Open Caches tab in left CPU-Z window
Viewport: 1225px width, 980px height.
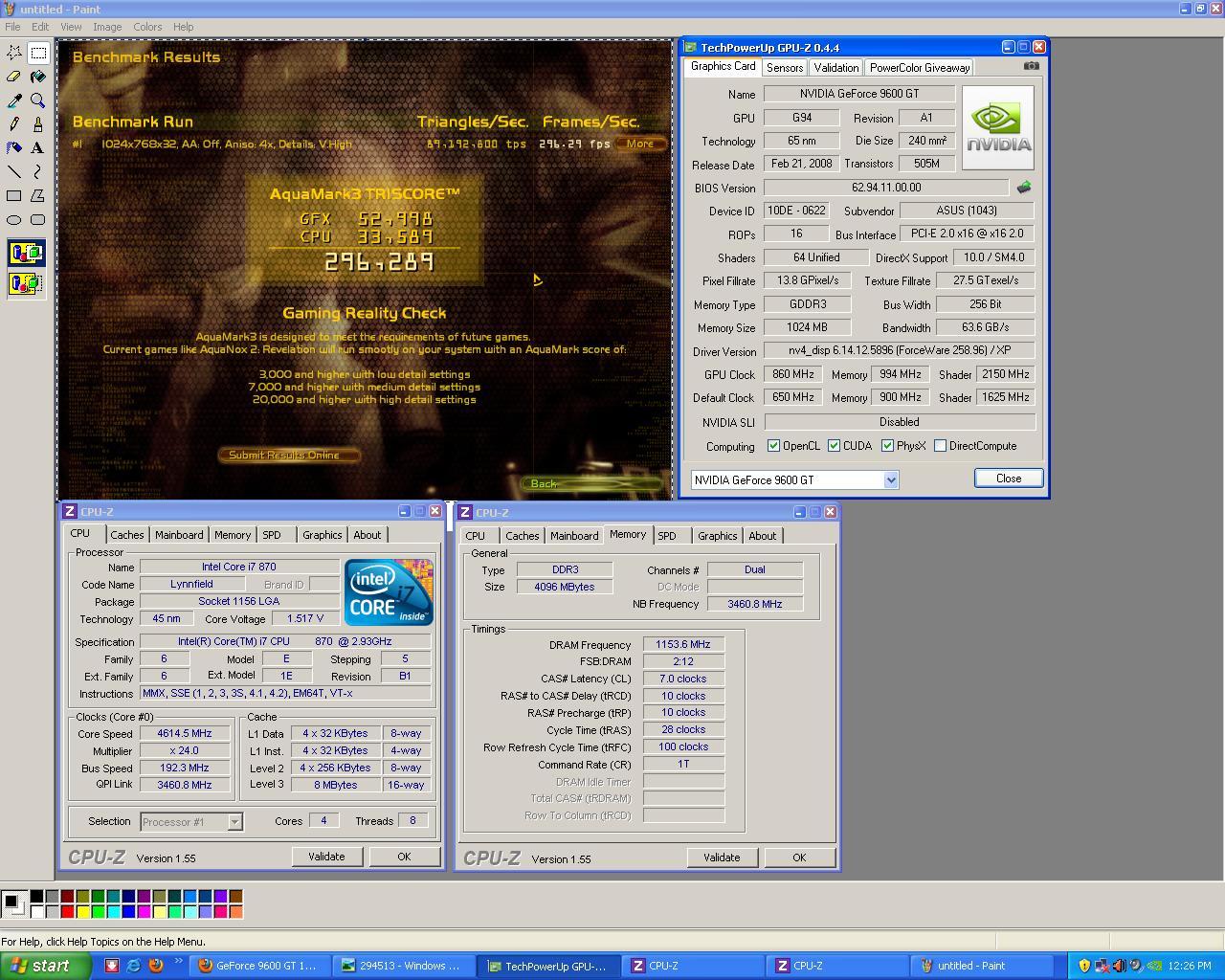(x=126, y=535)
